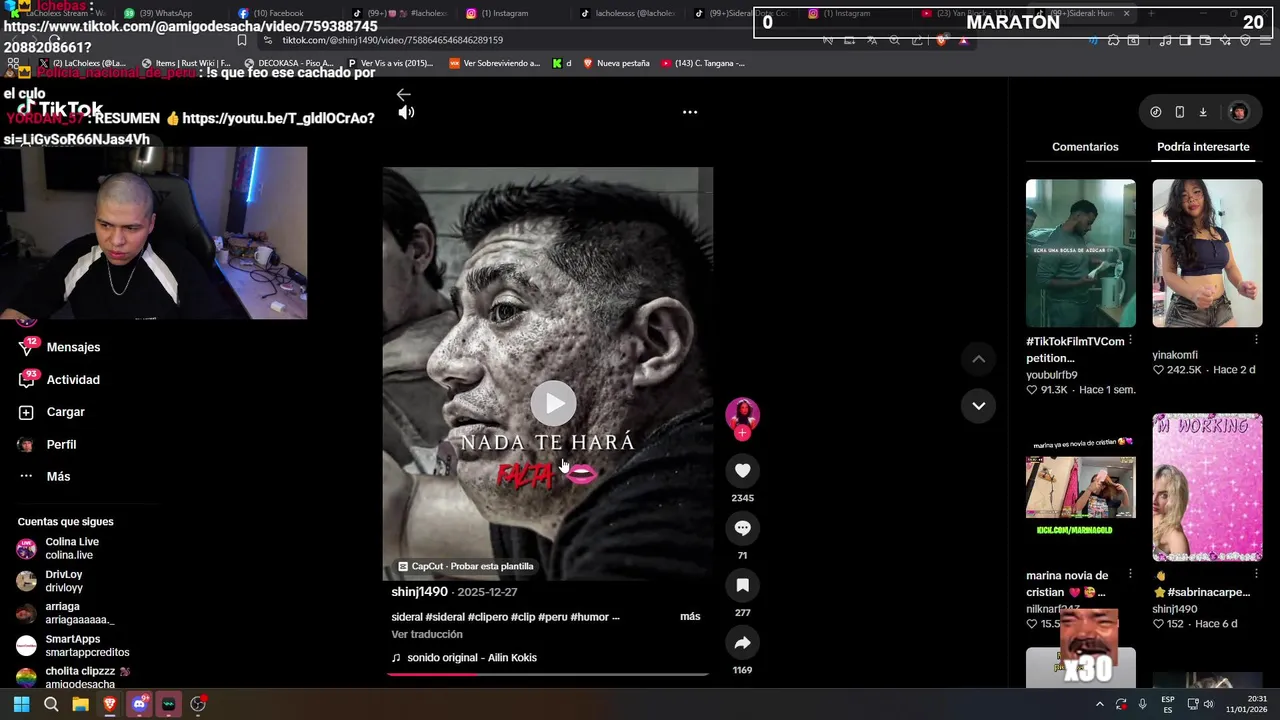Image resolution: width=1280 pixels, height=720 pixels.
Task: Show hidden system tray icons chevron
Action: [x=1100, y=704]
